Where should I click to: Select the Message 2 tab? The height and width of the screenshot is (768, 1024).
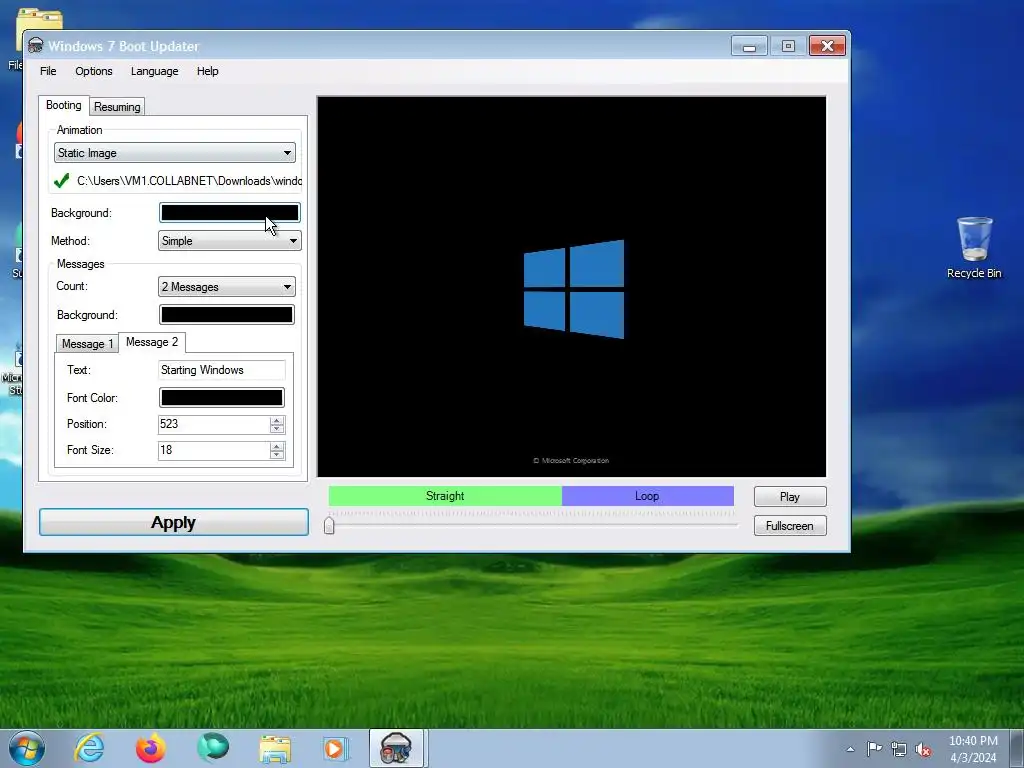(152, 342)
